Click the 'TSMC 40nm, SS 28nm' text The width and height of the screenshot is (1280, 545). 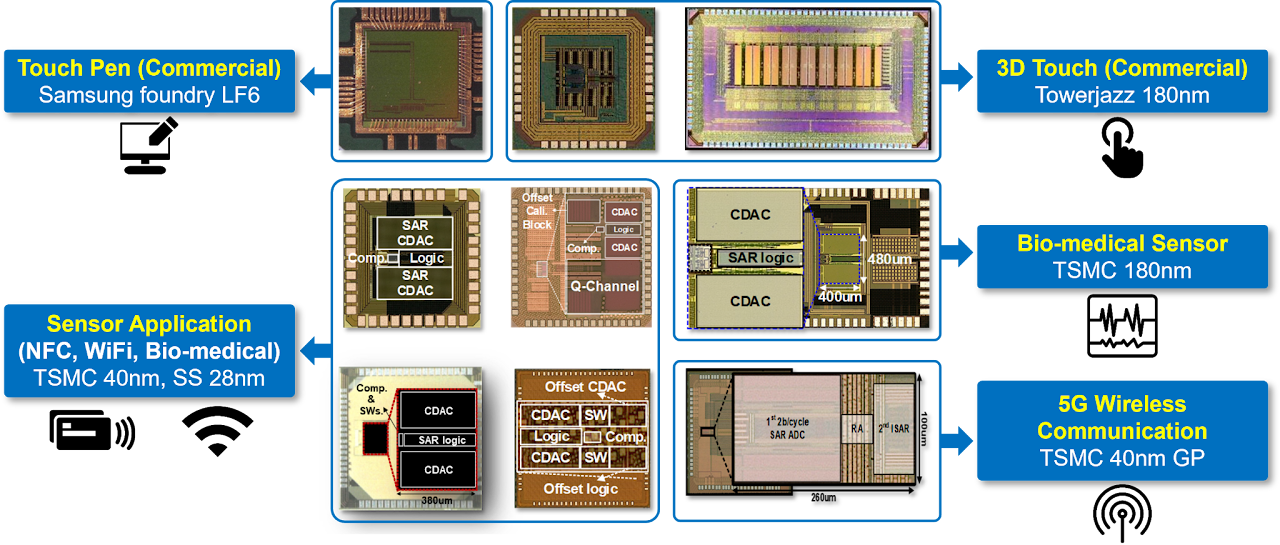click(x=150, y=377)
